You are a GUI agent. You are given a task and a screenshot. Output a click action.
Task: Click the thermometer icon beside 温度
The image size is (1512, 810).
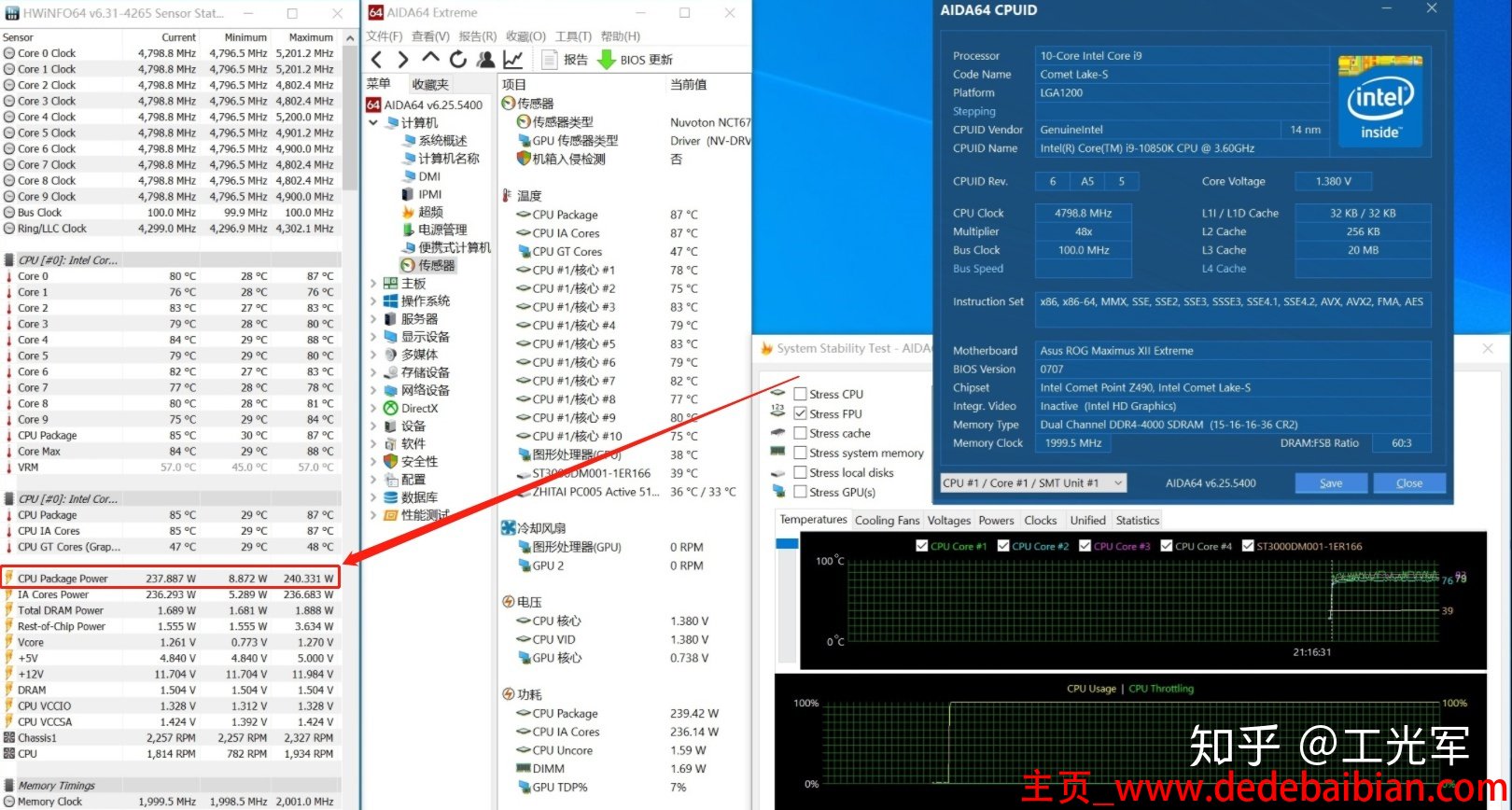coord(507,196)
